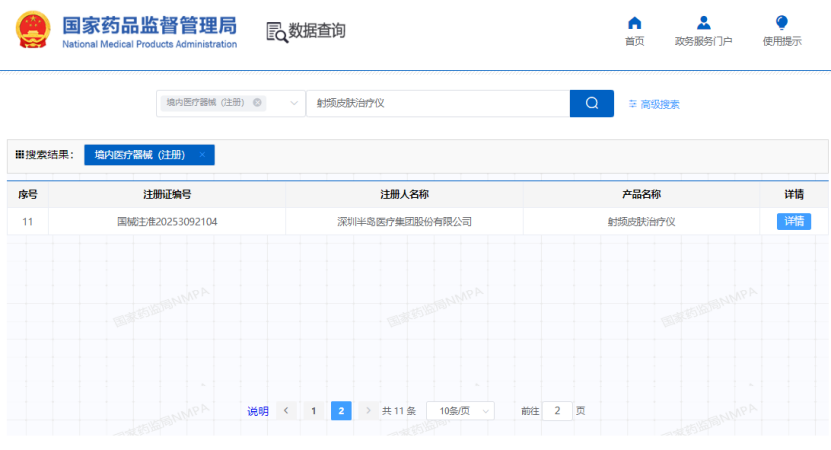This screenshot has height=450, width=831.
Task: Click the 前往 page number input box
Action: [x=557, y=411]
